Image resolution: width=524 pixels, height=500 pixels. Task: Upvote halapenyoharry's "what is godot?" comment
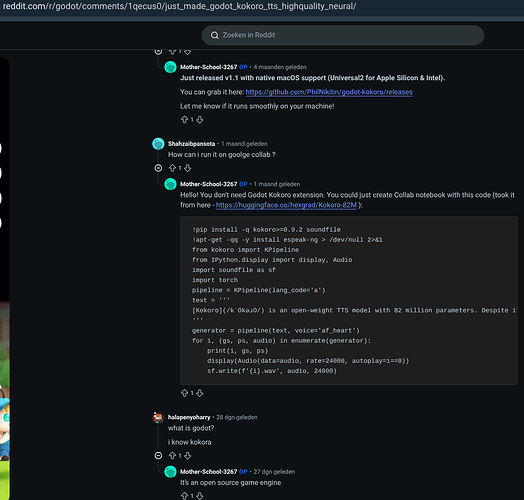(172, 456)
